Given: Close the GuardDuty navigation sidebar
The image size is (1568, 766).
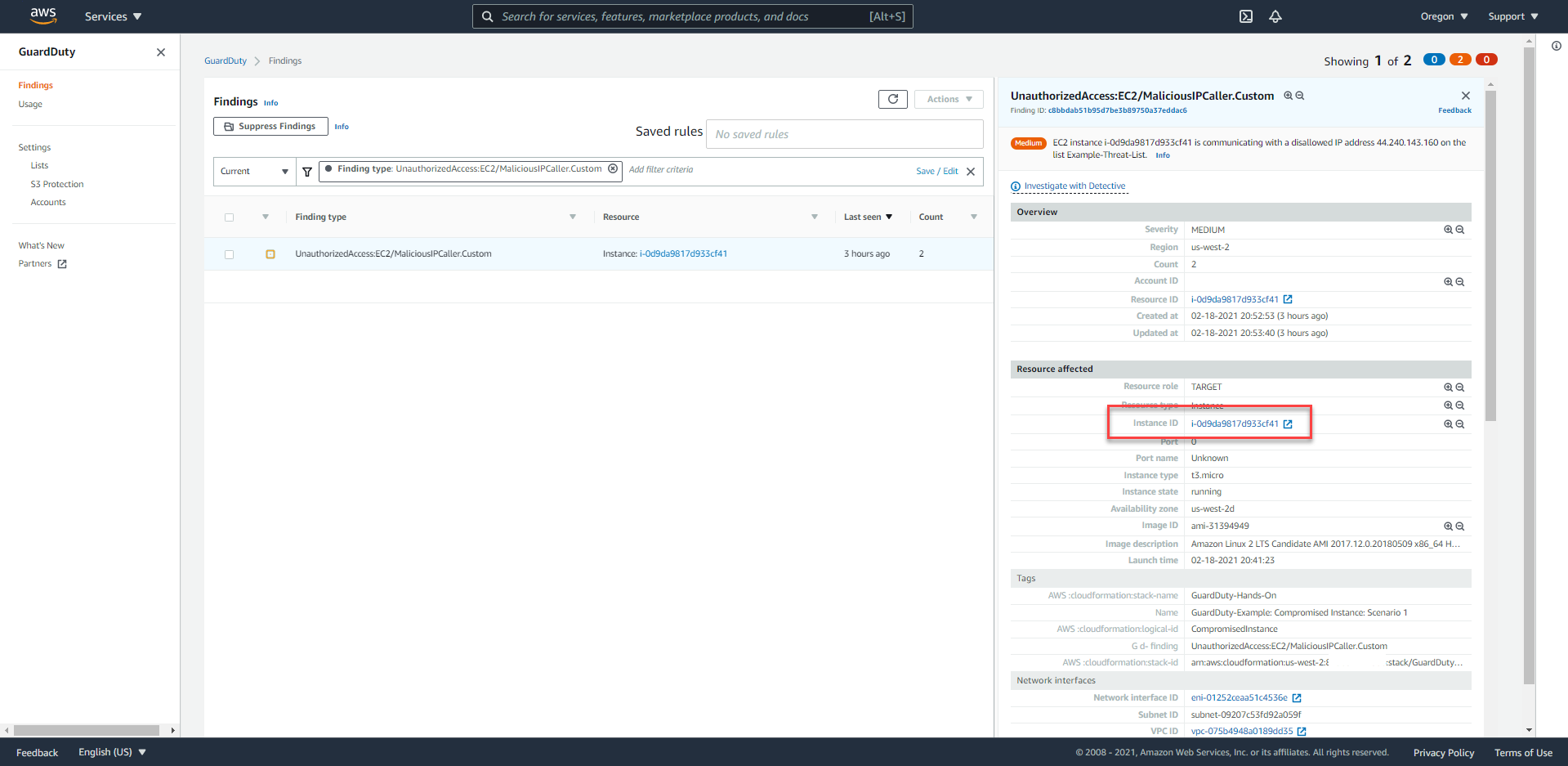Looking at the screenshot, I should point(161,52).
